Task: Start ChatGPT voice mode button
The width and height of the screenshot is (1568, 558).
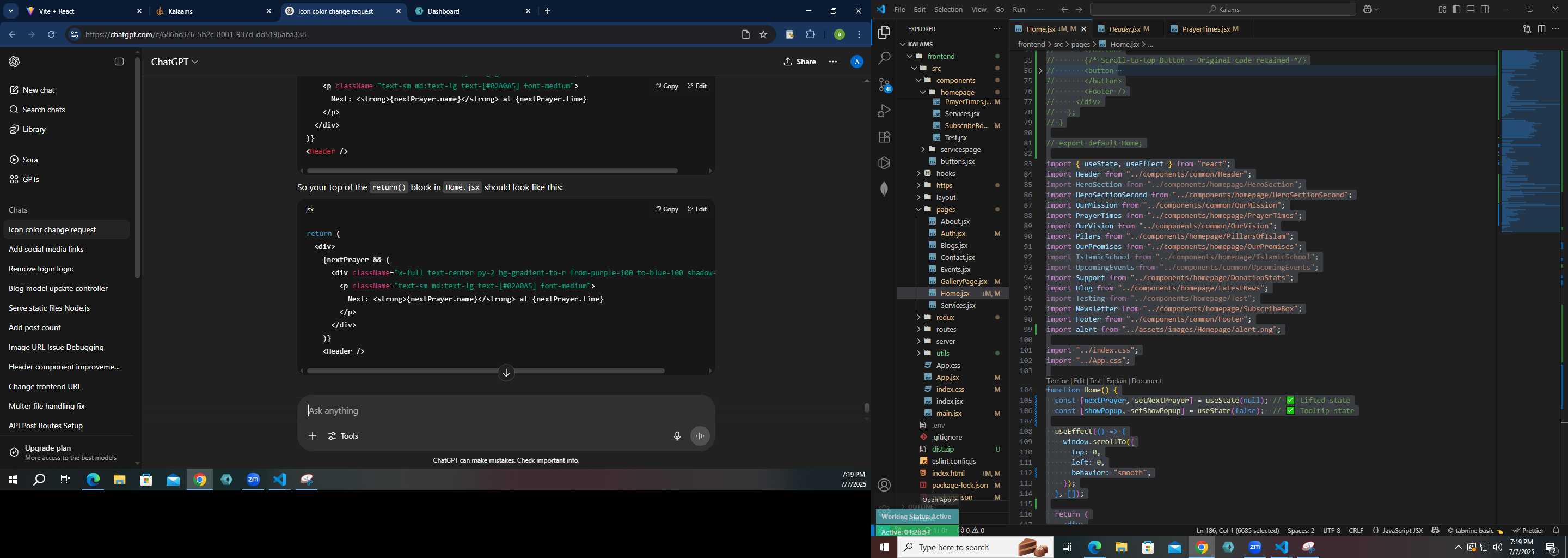Action: (701, 436)
